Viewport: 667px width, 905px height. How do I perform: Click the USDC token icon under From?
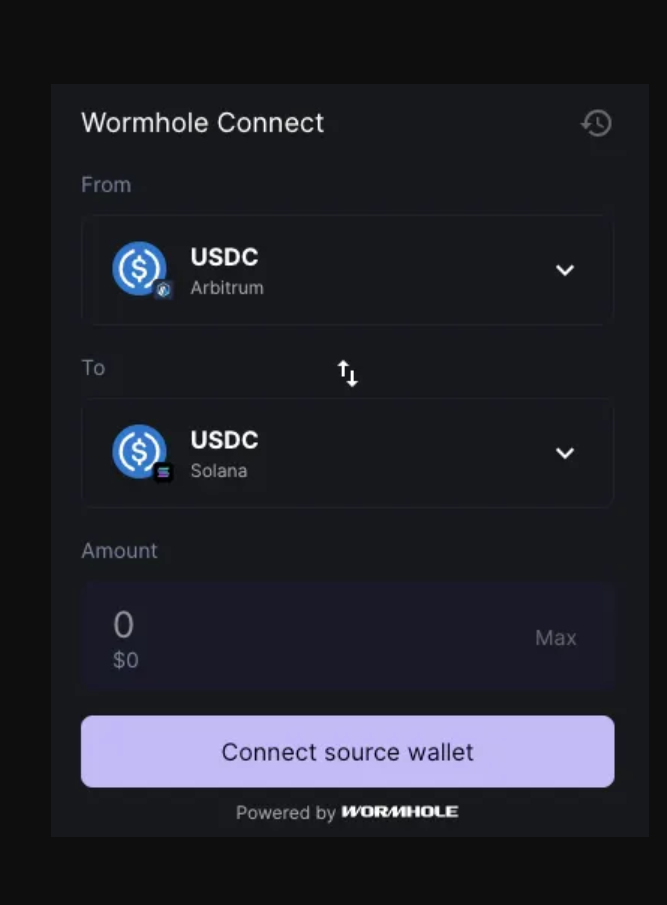coord(139,269)
